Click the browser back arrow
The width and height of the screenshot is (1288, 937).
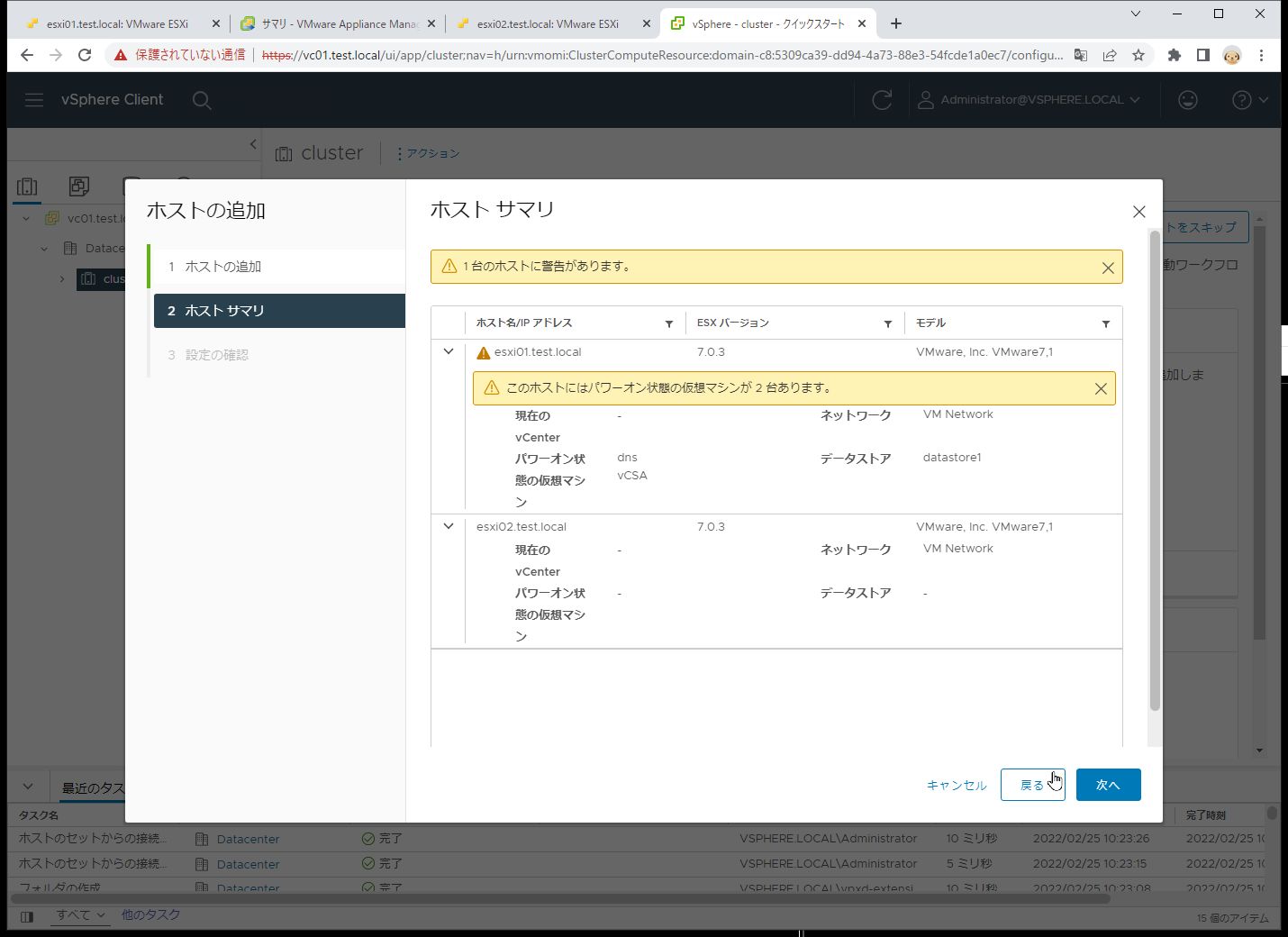[x=27, y=55]
